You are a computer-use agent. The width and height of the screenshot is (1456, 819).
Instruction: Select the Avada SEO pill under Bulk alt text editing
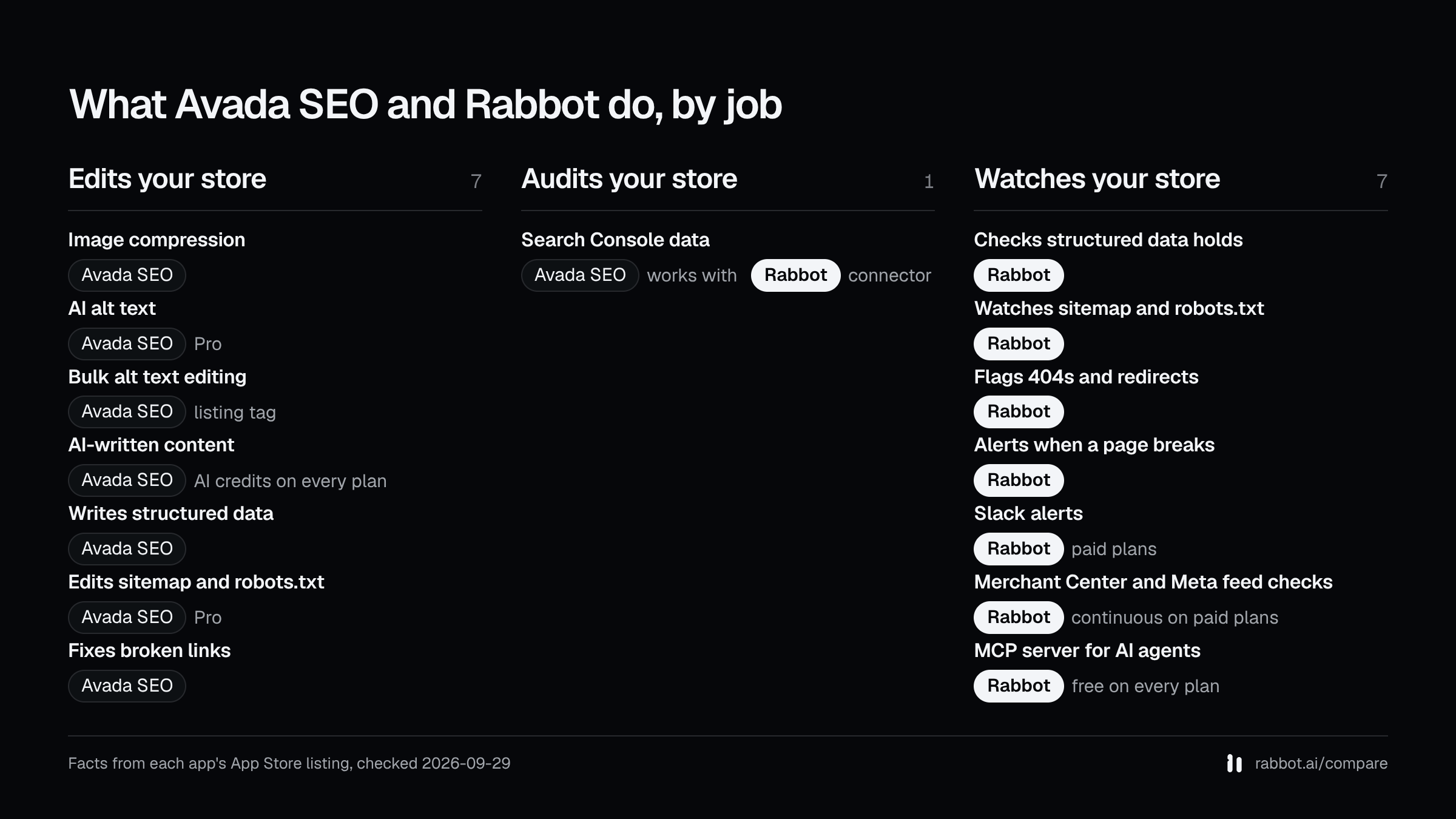point(127,412)
